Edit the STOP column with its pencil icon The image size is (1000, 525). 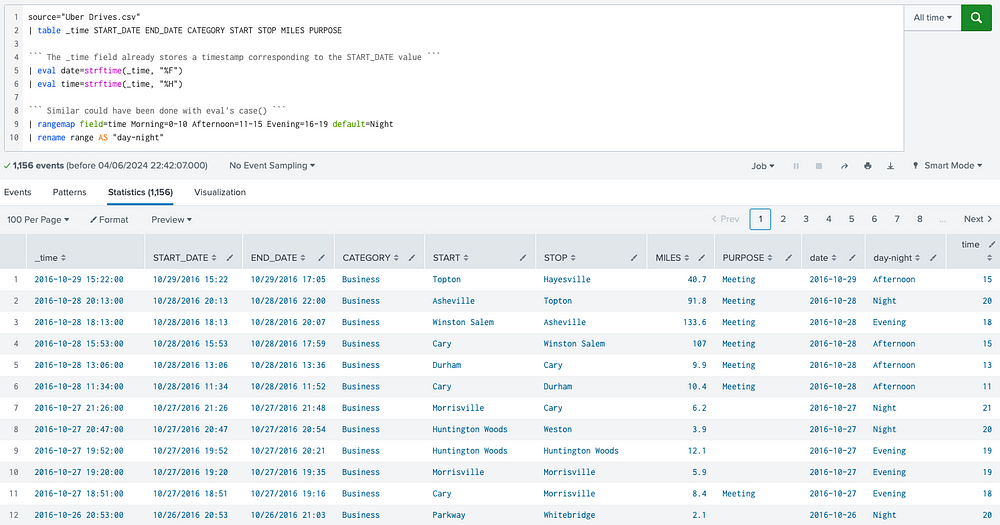pos(634,258)
